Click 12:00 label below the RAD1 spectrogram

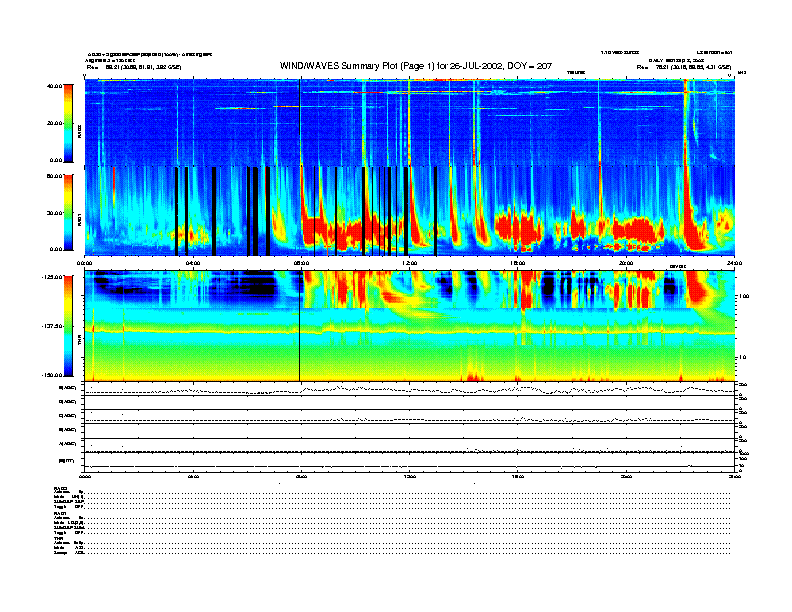(409, 263)
